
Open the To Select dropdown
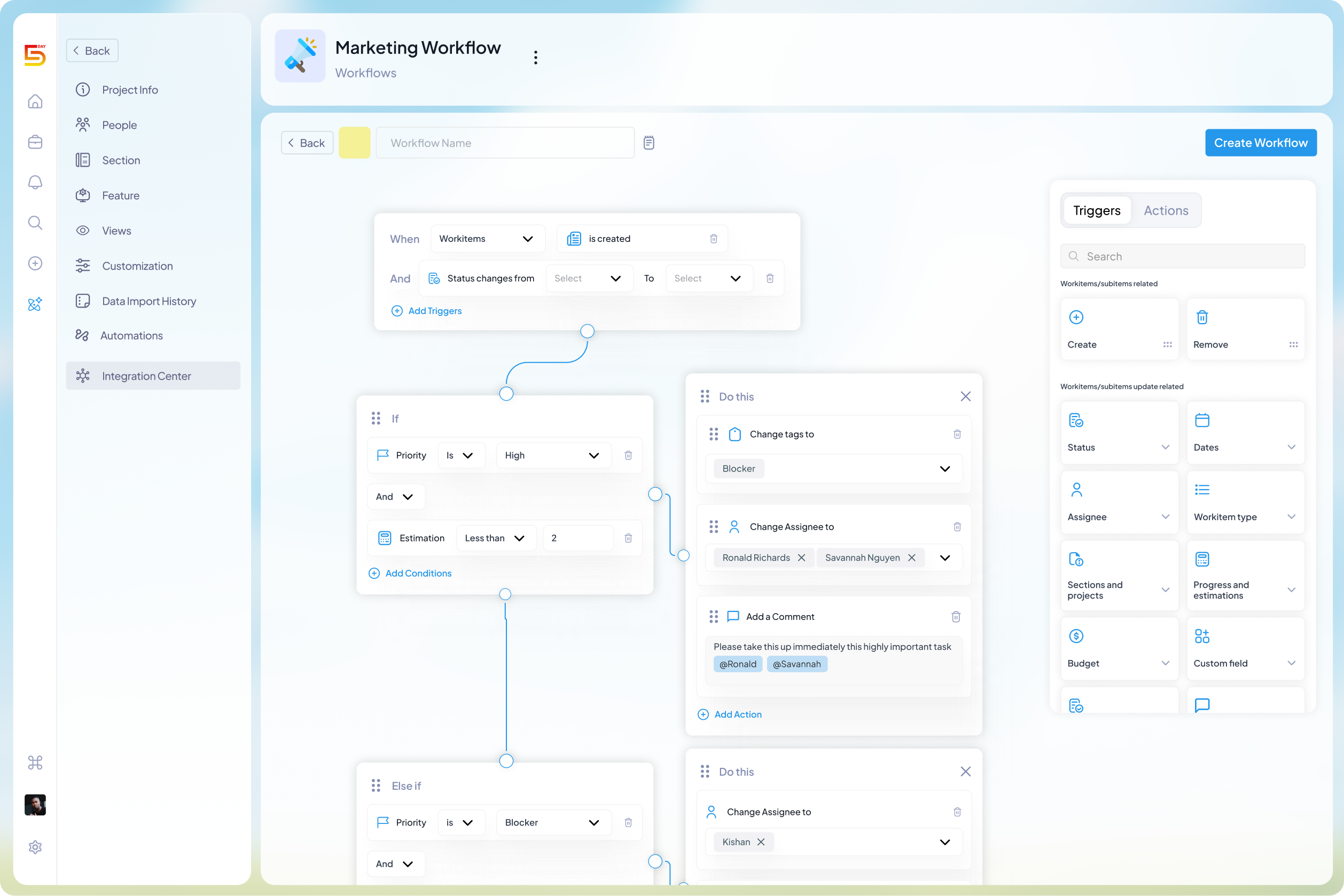[x=708, y=278]
